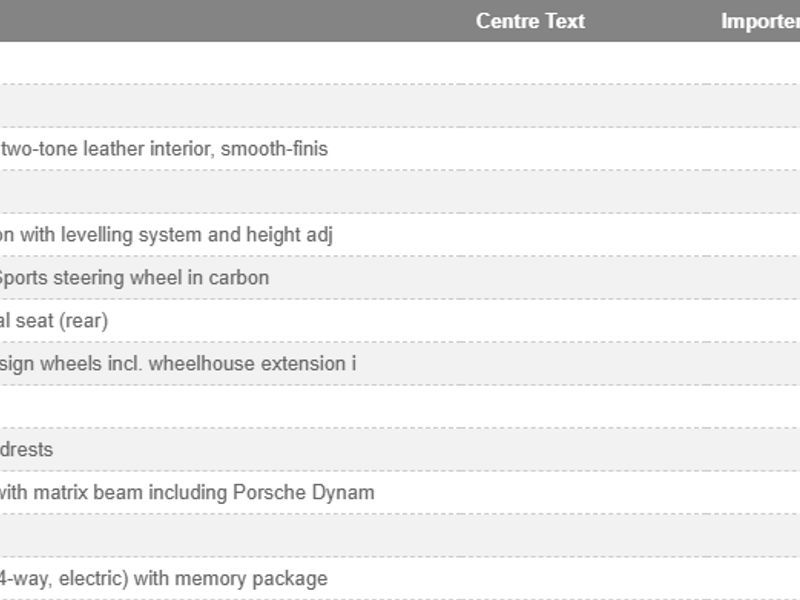Click the Sports steering wheel in carbon text
The image size is (800, 600).
(x=134, y=278)
